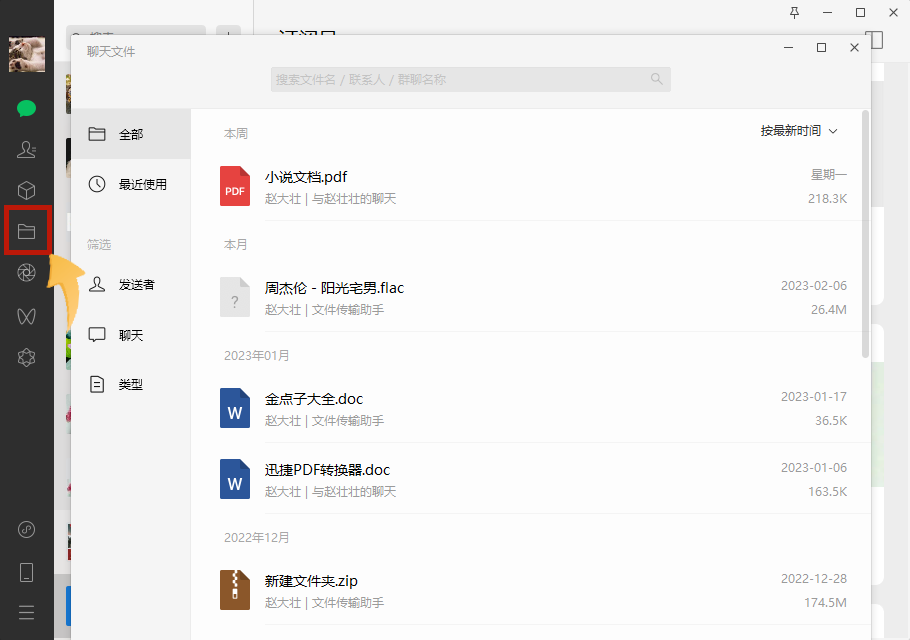Click the pin icon in main window title bar
This screenshot has height=640, width=910.
795,12
